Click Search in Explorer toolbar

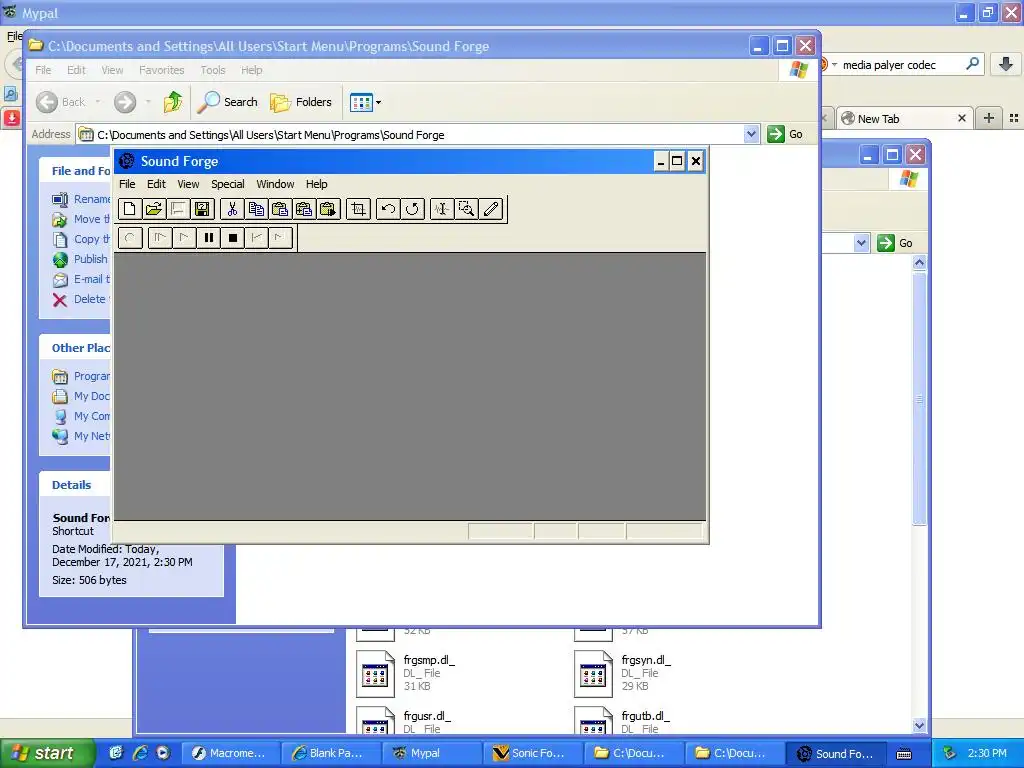[x=227, y=102]
